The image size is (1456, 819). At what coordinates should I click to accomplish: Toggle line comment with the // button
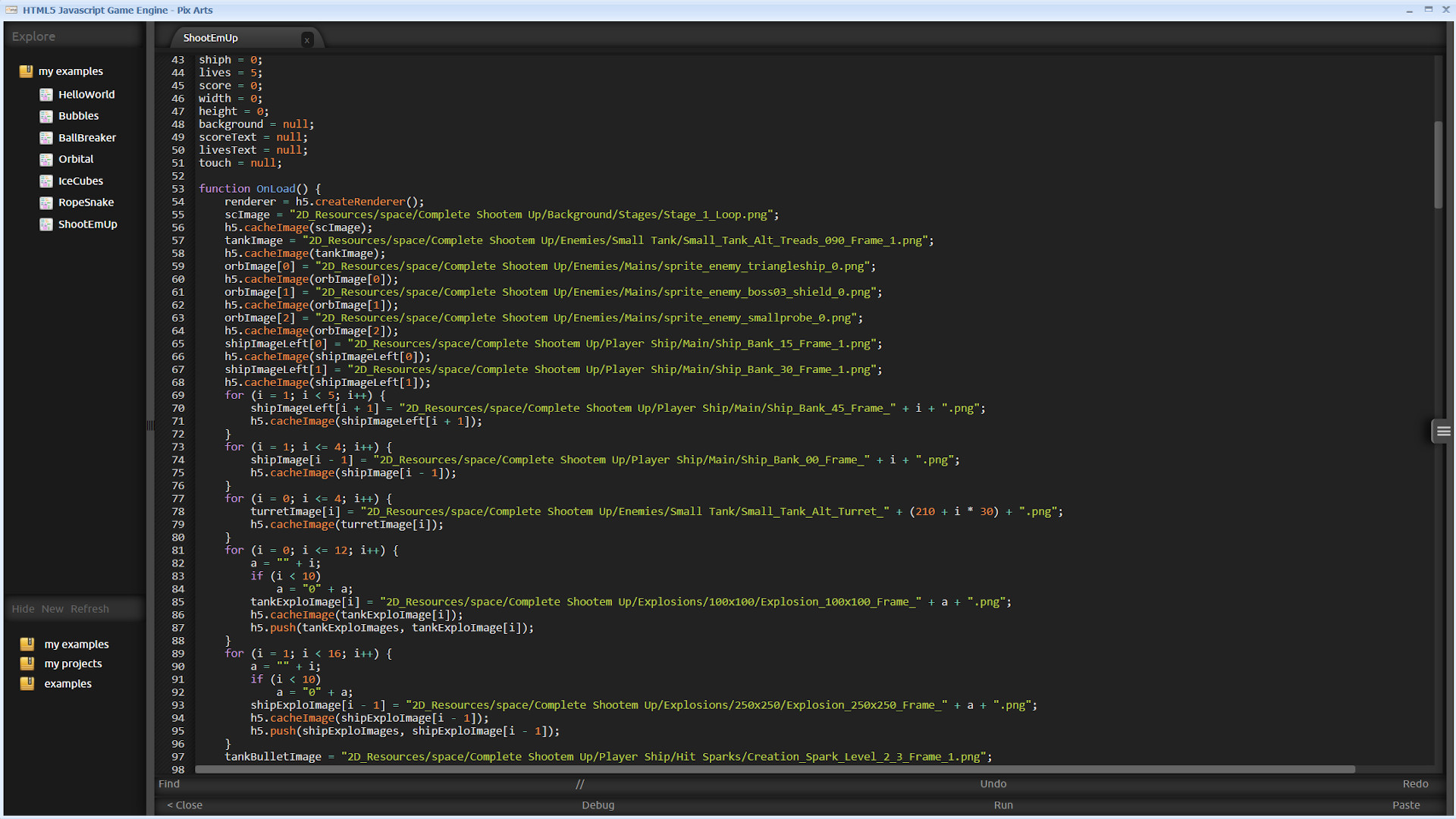coord(581,783)
